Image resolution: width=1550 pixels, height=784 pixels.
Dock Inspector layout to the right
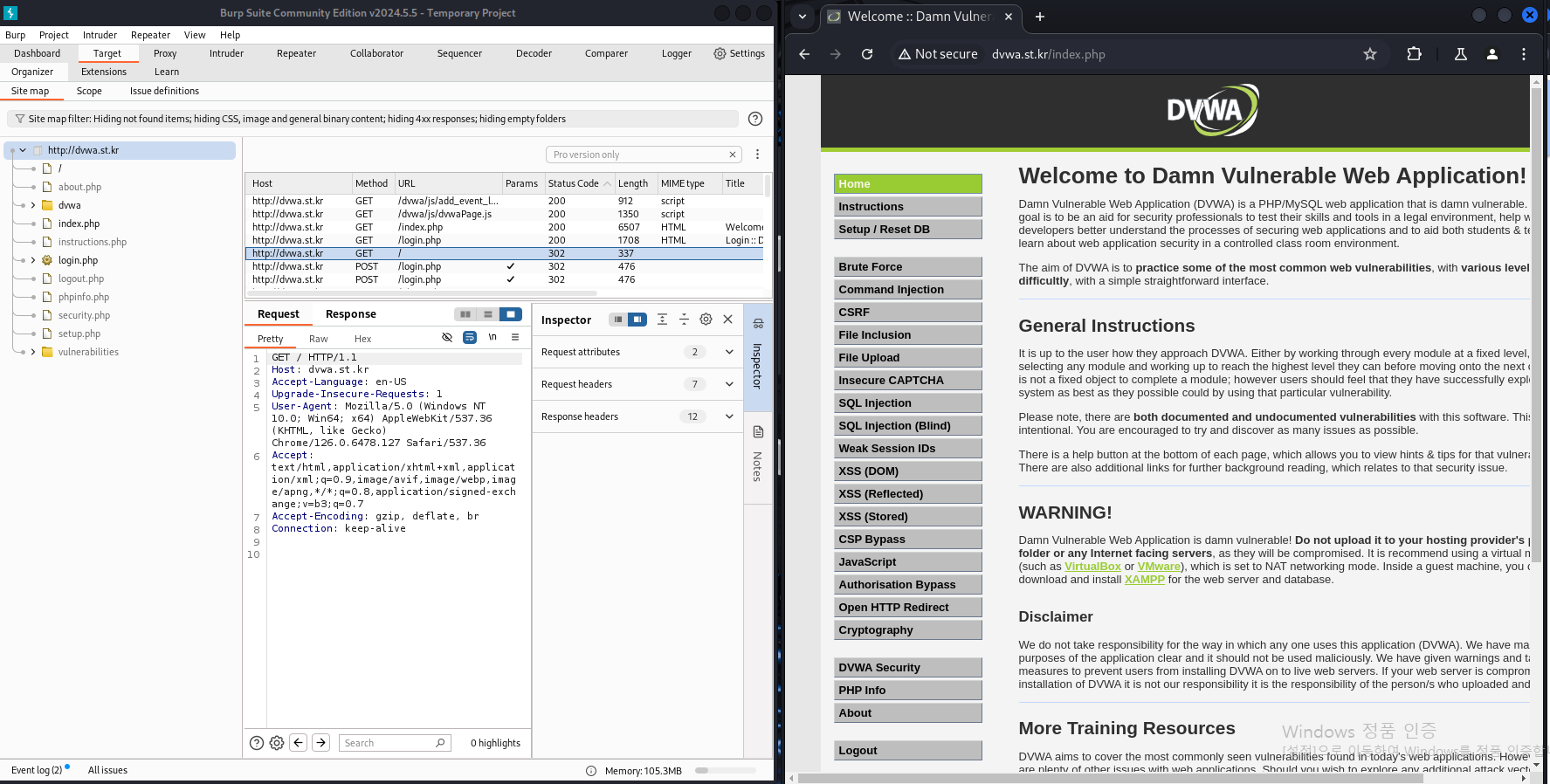tap(637, 320)
